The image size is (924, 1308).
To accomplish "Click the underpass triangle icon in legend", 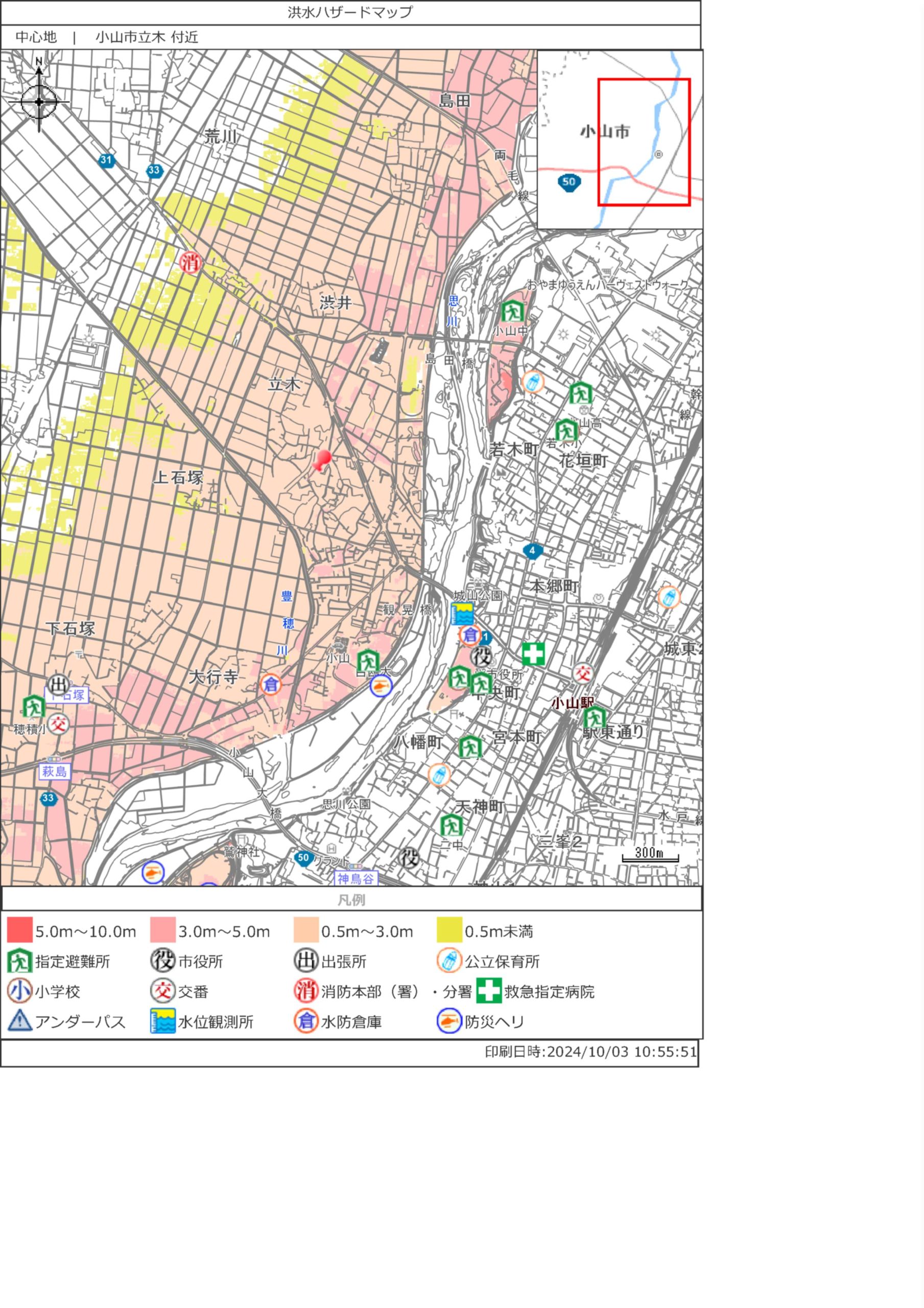I will [20, 1021].
